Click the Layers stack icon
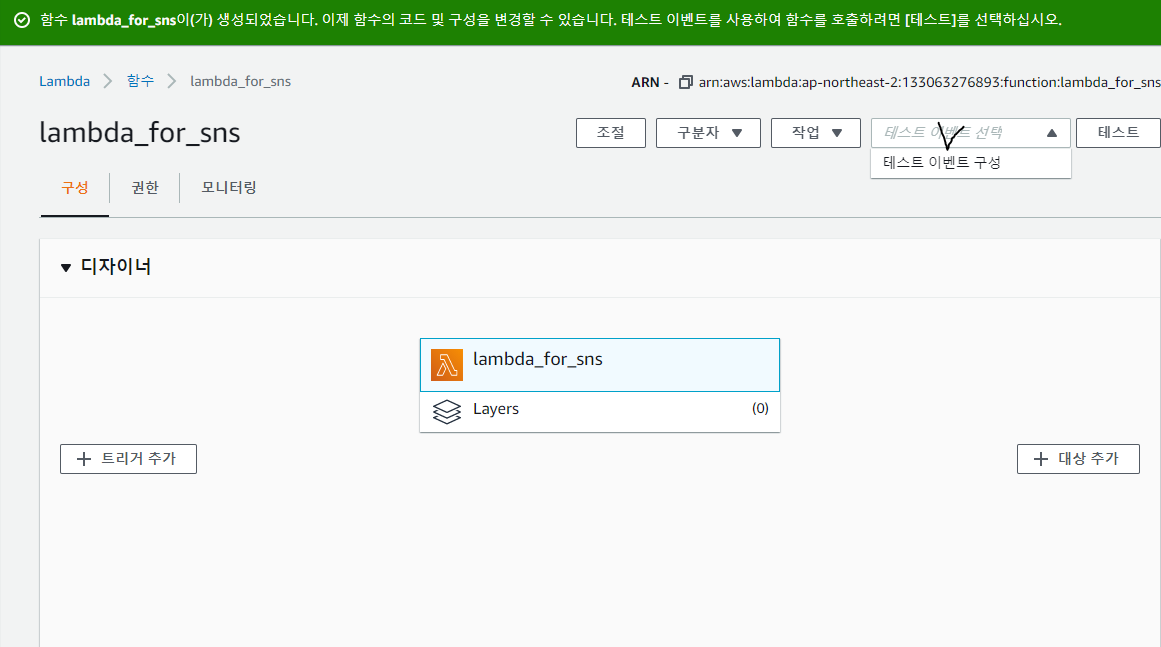The width and height of the screenshot is (1161, 647). (446, 412)
